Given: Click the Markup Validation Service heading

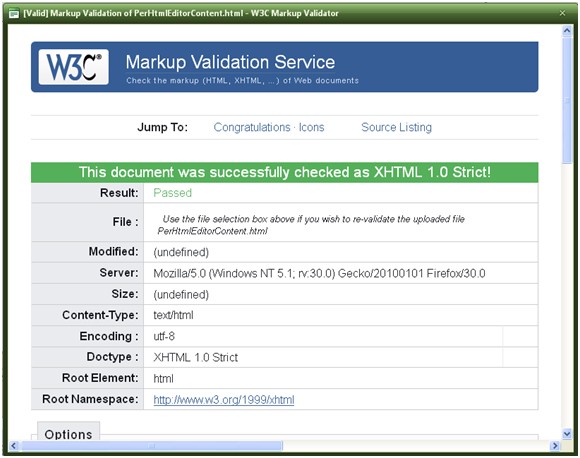Looking at the screenshot, I should (x=230, y=62).
